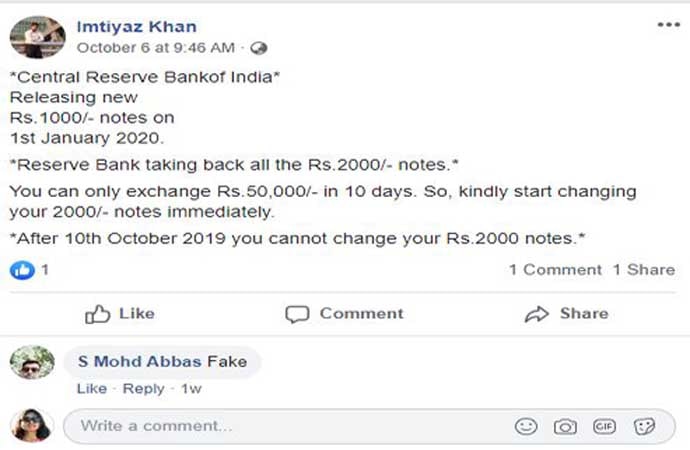
Task: Attach a photo using camera icon
Action: (x=565, y=426)
